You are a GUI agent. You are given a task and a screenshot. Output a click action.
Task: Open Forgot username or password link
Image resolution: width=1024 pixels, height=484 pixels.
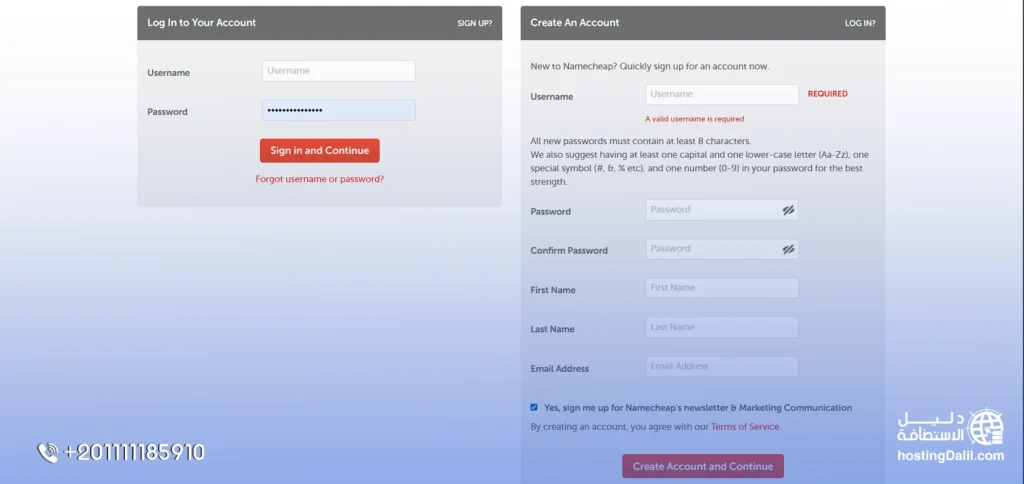320,179
